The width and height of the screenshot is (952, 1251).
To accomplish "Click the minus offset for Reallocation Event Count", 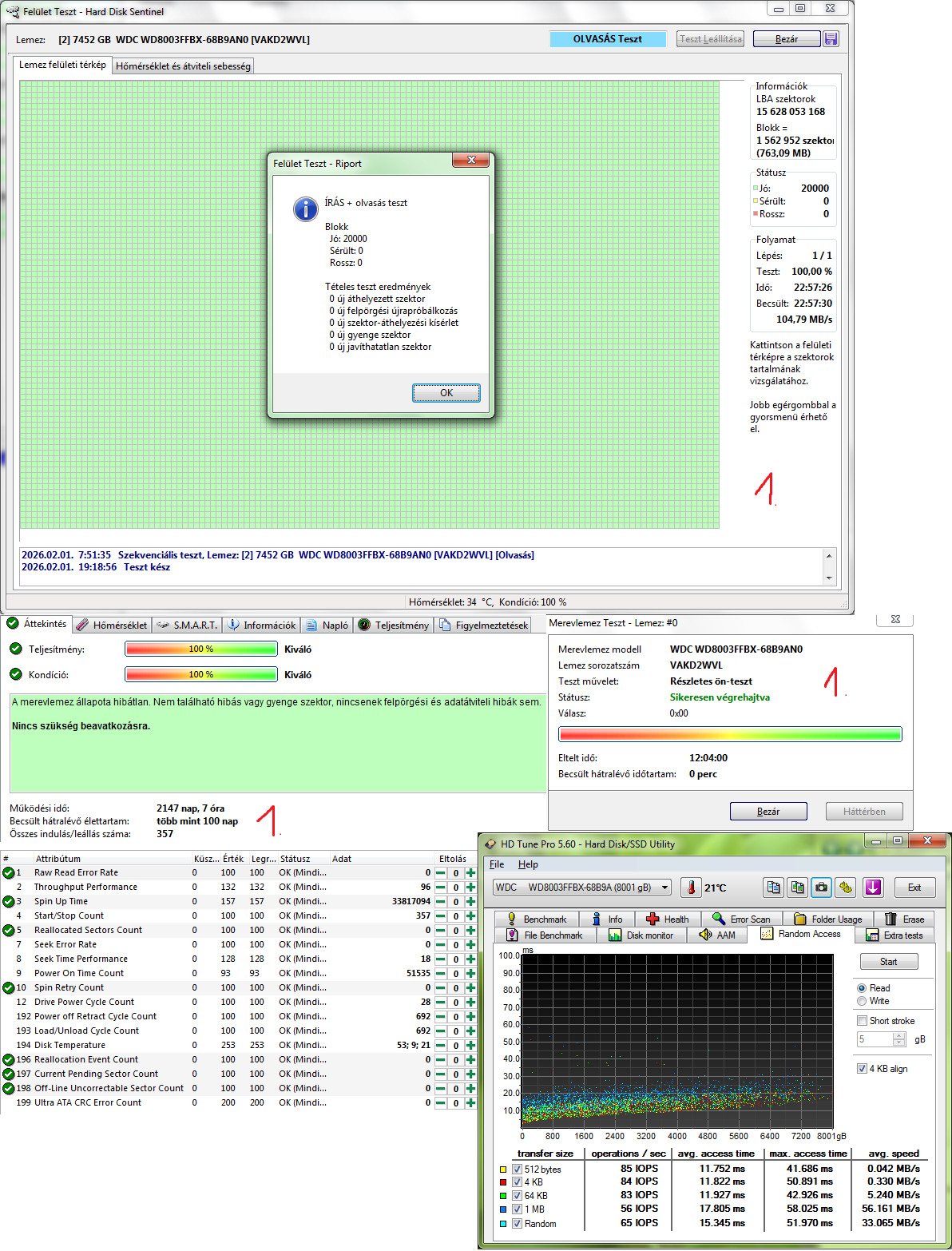I will click(440, 1060).
